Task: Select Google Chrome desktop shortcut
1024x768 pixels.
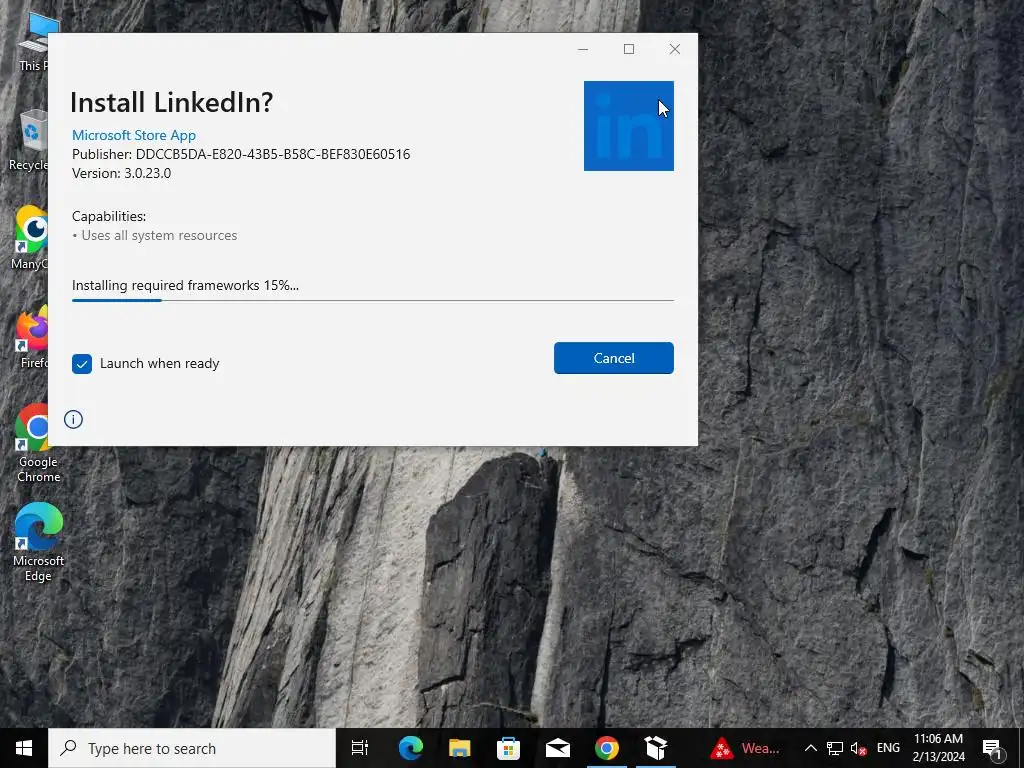Action: [x=38, y=443]
